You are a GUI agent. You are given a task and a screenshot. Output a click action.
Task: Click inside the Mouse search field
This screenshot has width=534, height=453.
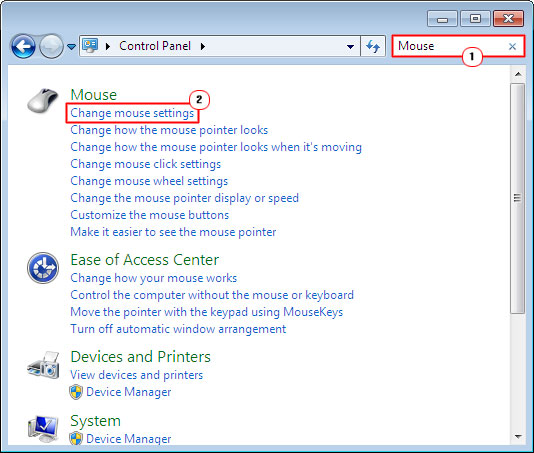point(450,46)
